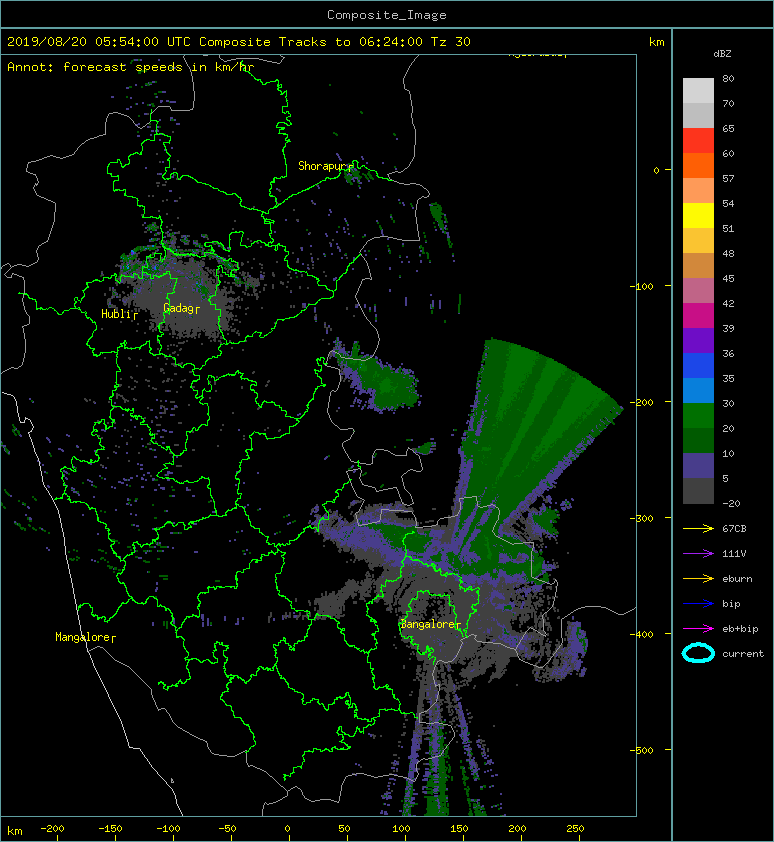This screenshot has height=842, width=774.
Task: Click the km label beside the bottom axis
Action: pos(15,831)
